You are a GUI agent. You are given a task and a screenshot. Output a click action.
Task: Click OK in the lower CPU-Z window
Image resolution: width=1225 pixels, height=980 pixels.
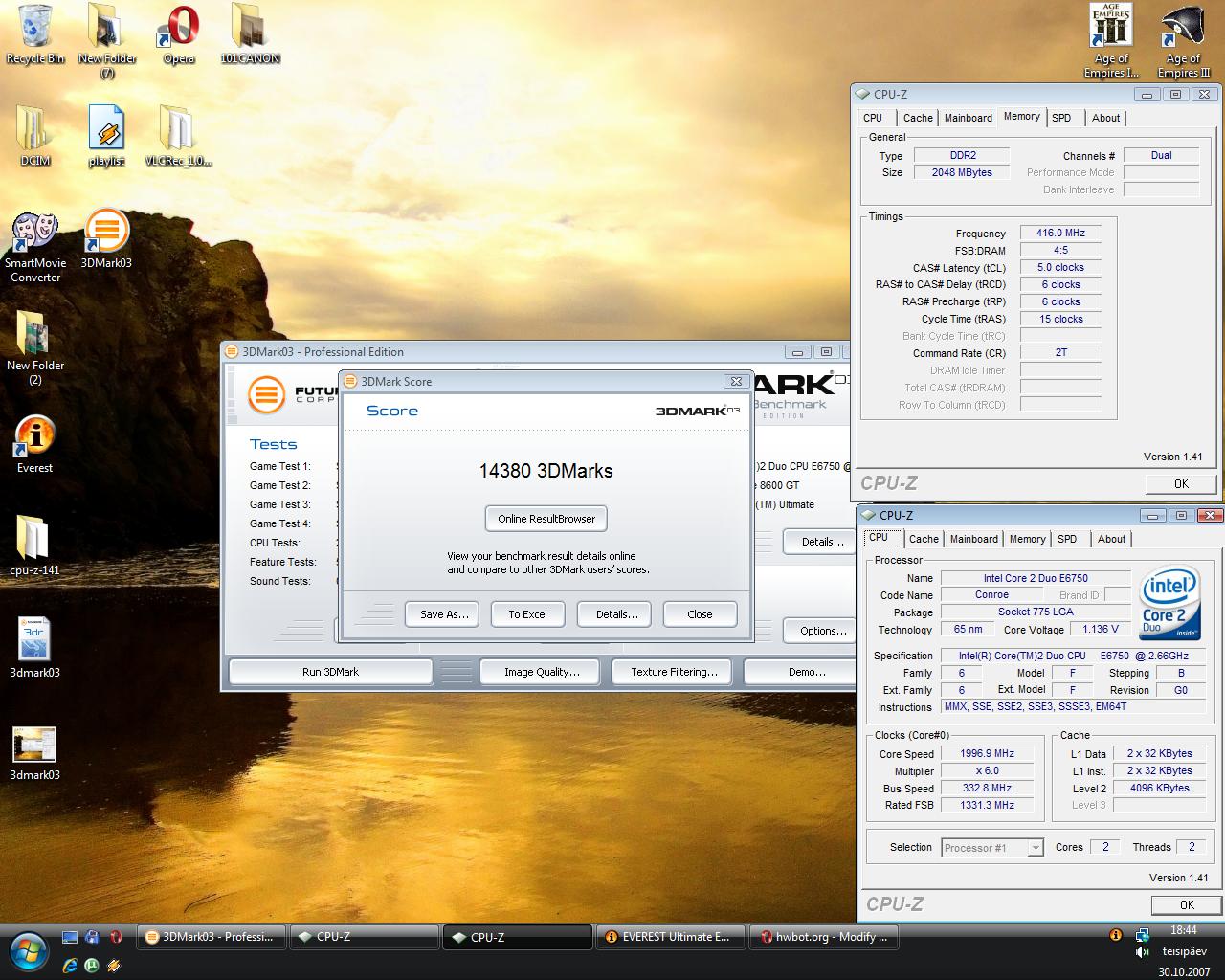coord(1187,904)
